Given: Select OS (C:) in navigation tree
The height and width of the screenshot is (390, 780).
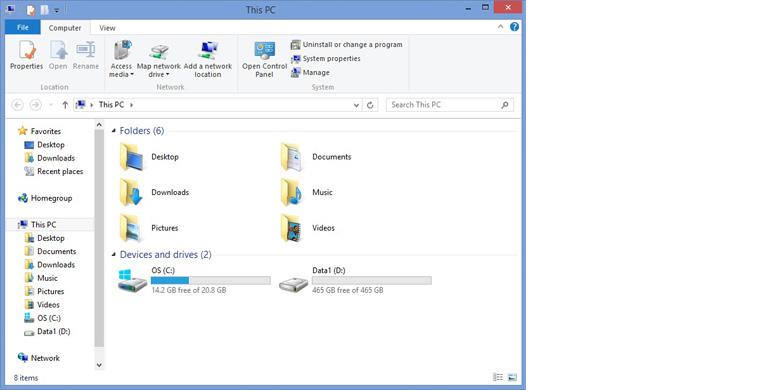Looking at the screenshot, I should (43, 318).
